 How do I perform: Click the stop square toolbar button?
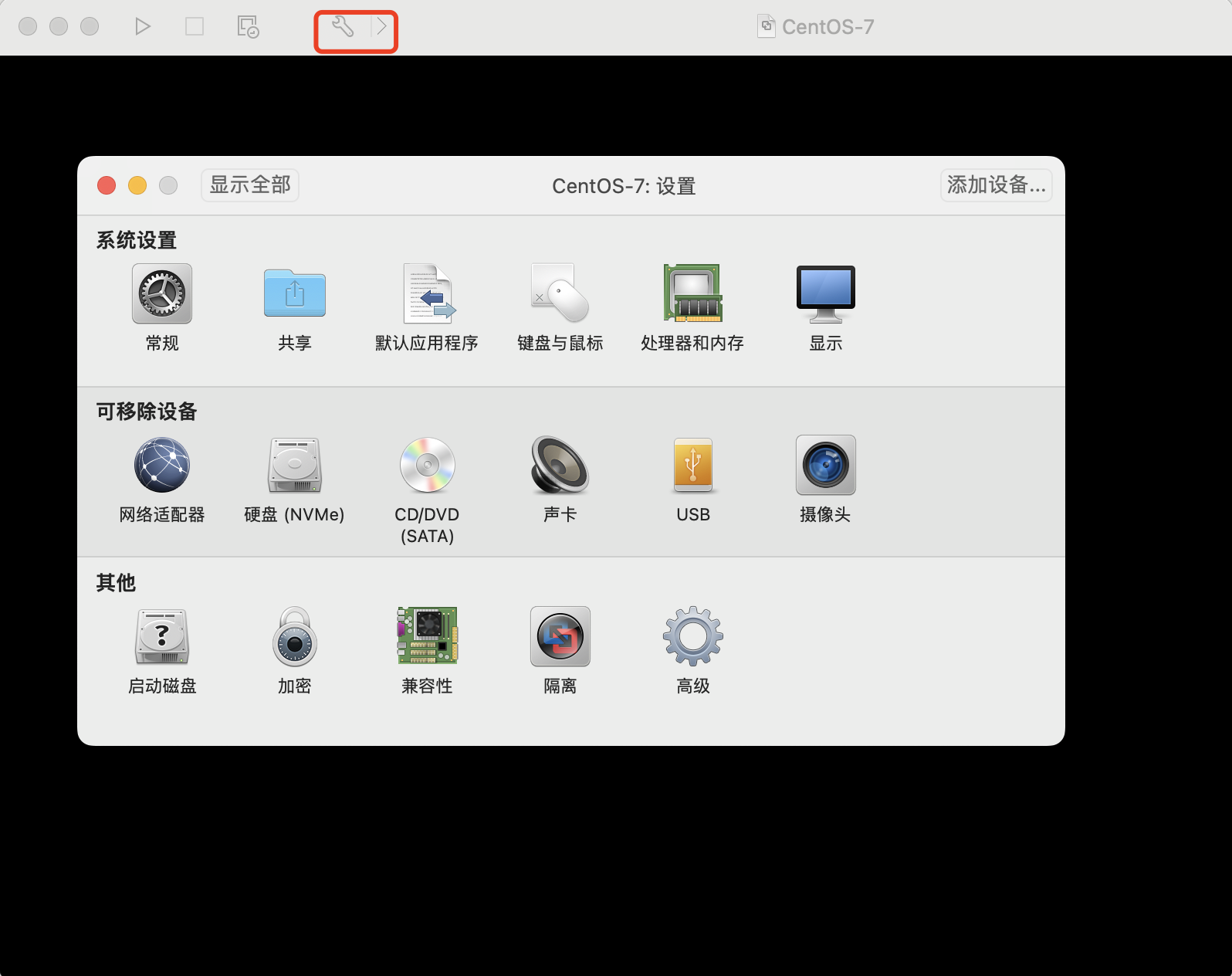[x=195, y=26]
